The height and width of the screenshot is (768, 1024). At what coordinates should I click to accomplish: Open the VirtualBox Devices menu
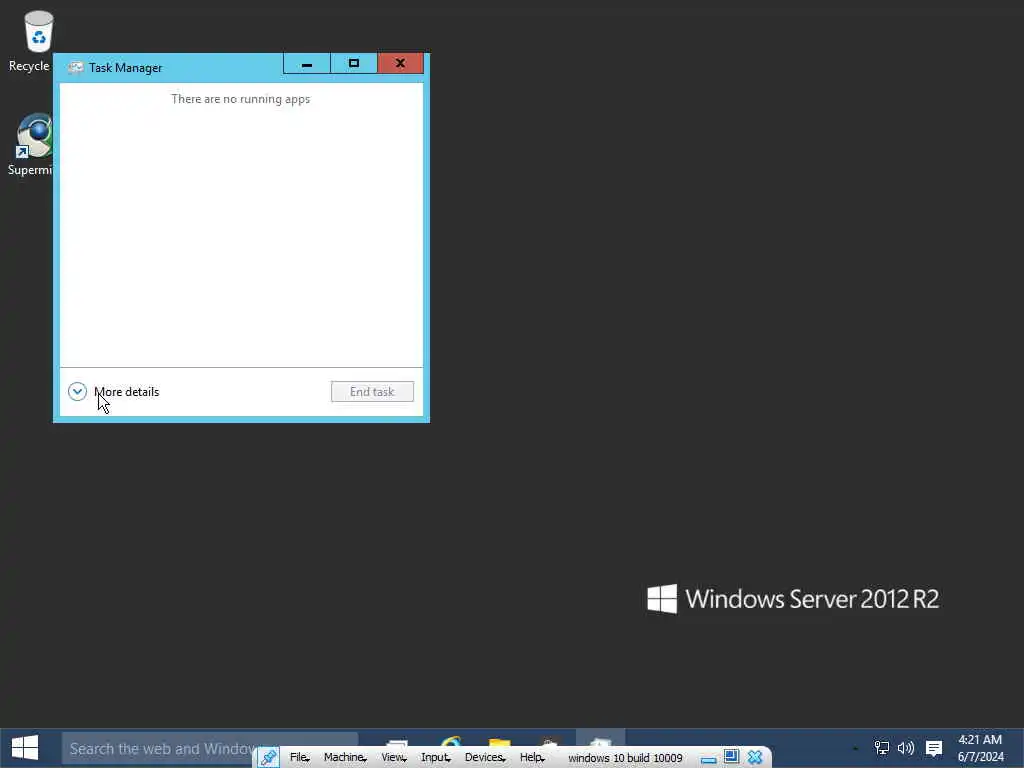(485, 758)
